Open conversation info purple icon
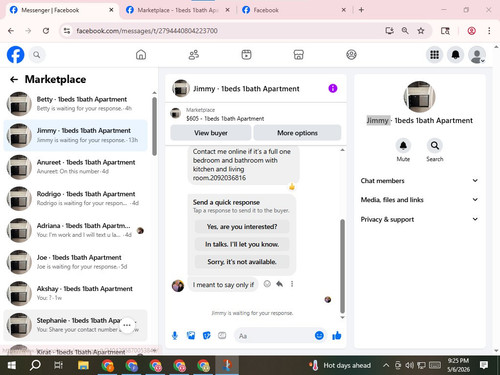 click(x=333, y=88)
